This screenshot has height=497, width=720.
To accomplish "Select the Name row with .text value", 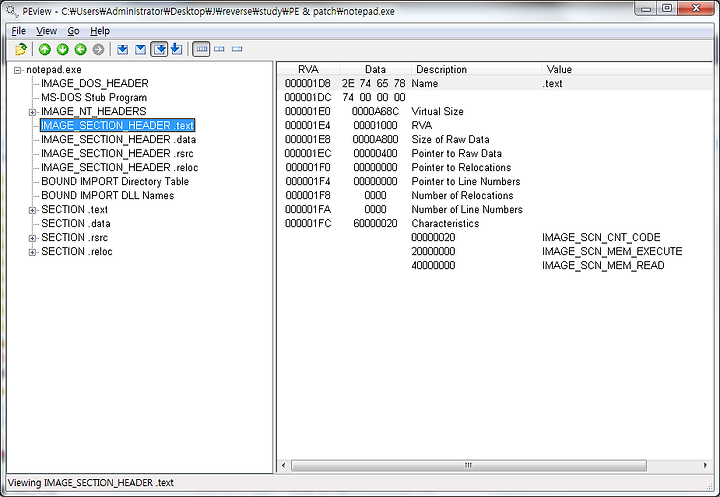I will pyautogui.click(x=495, y=84).
